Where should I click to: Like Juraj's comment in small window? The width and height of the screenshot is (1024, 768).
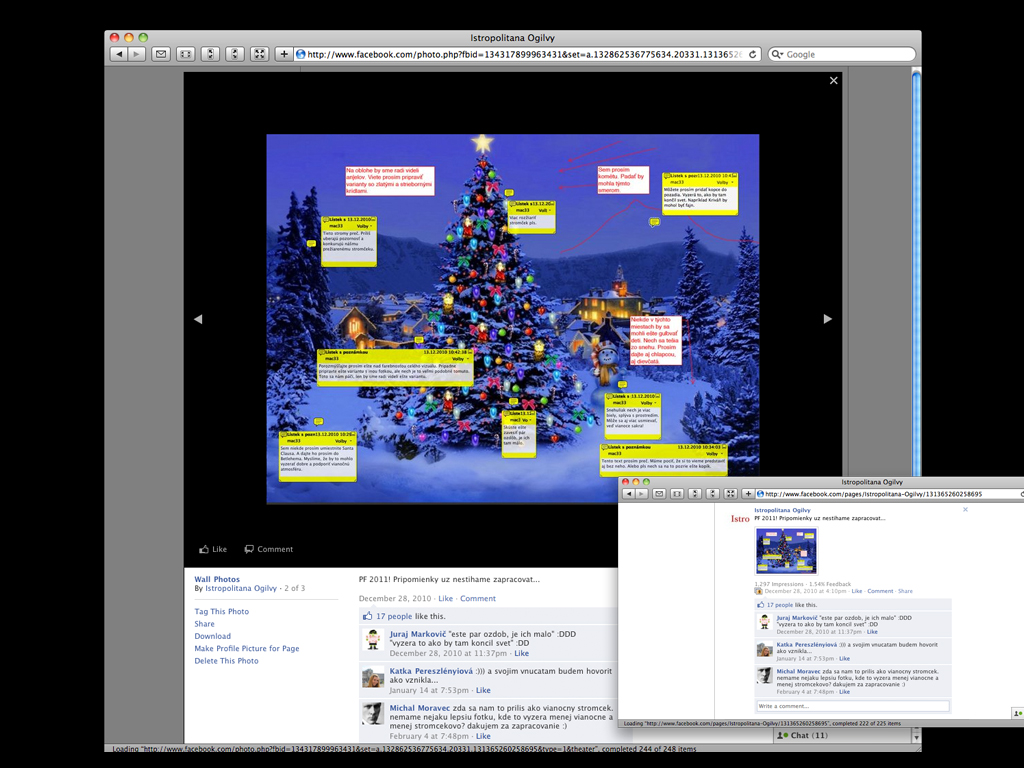click(x=872, y=632)
